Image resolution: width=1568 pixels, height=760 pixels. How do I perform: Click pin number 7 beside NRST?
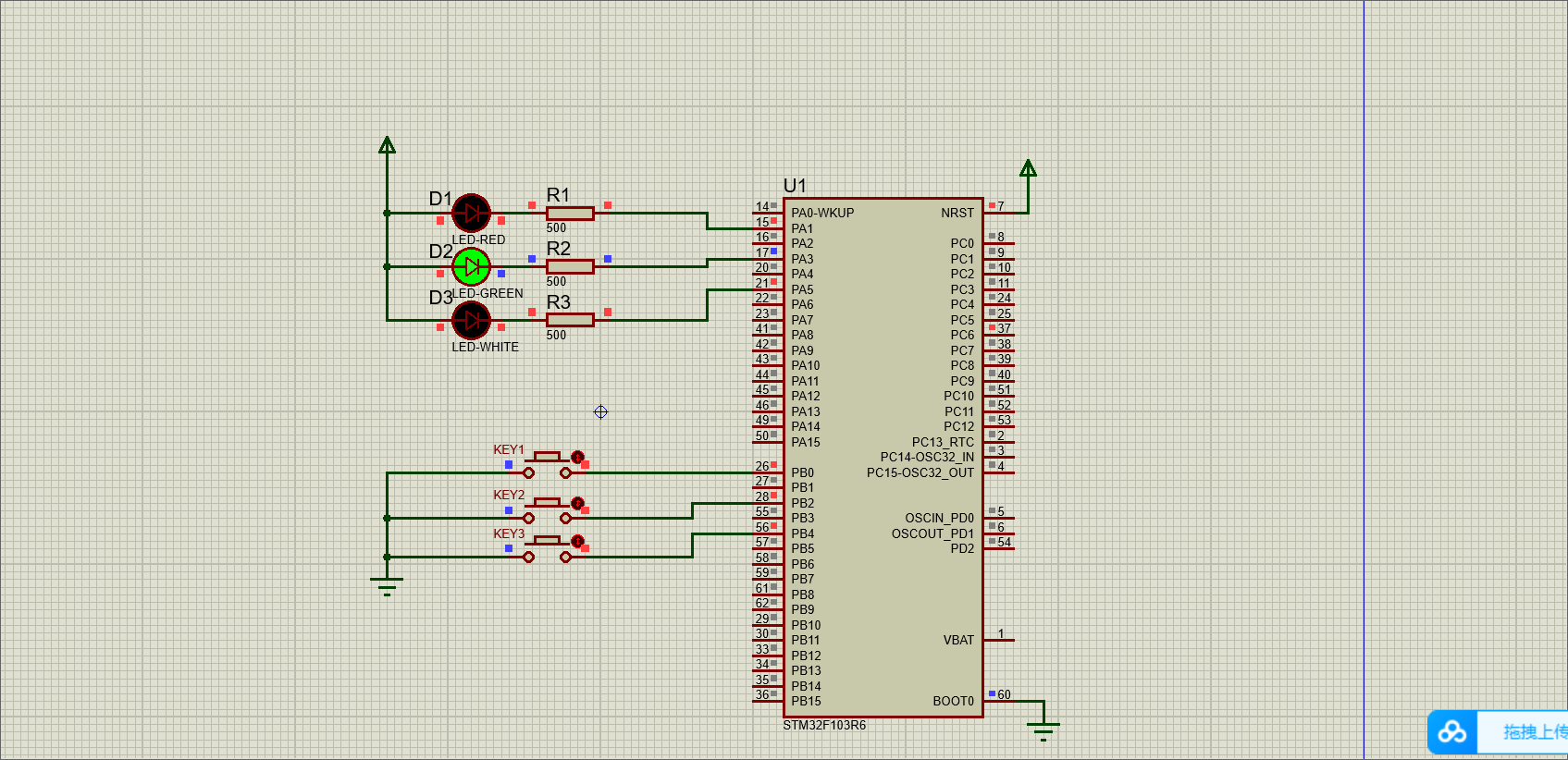click(1001, 206)
